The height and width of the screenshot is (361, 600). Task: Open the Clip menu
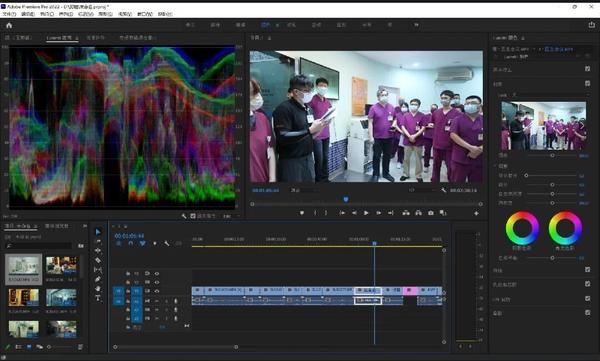click(x=47, y=14)
